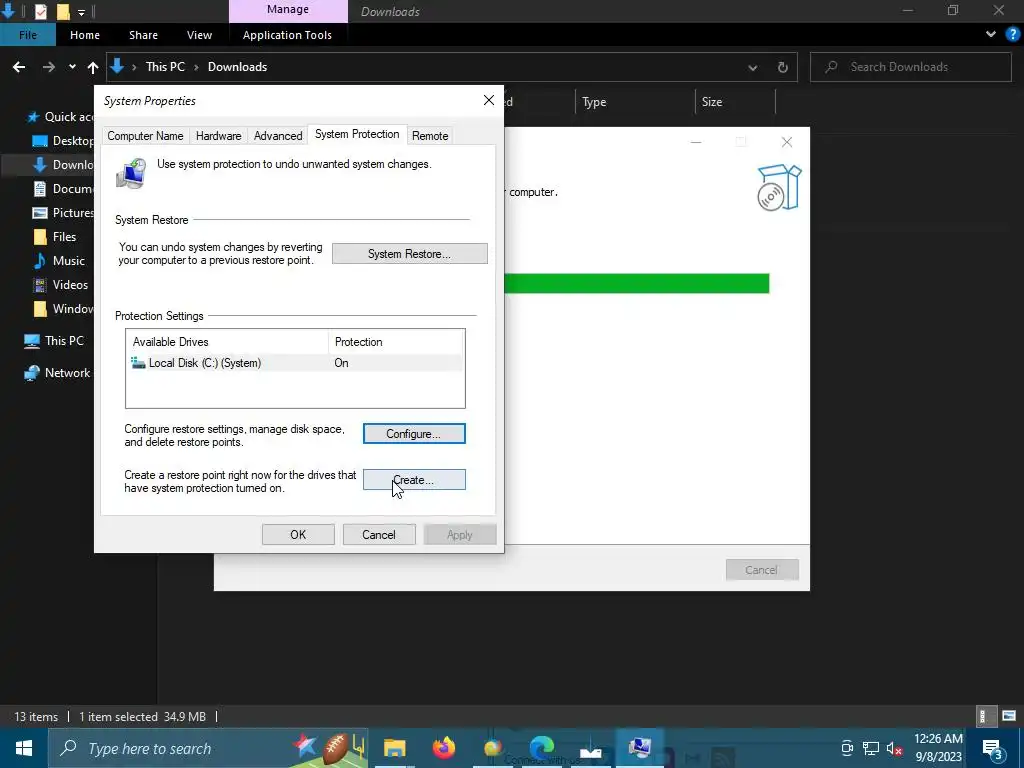Click the Protection column header
Viewport: 1024px width, 768px height.
pyautogui.click(x=396, y=342)
